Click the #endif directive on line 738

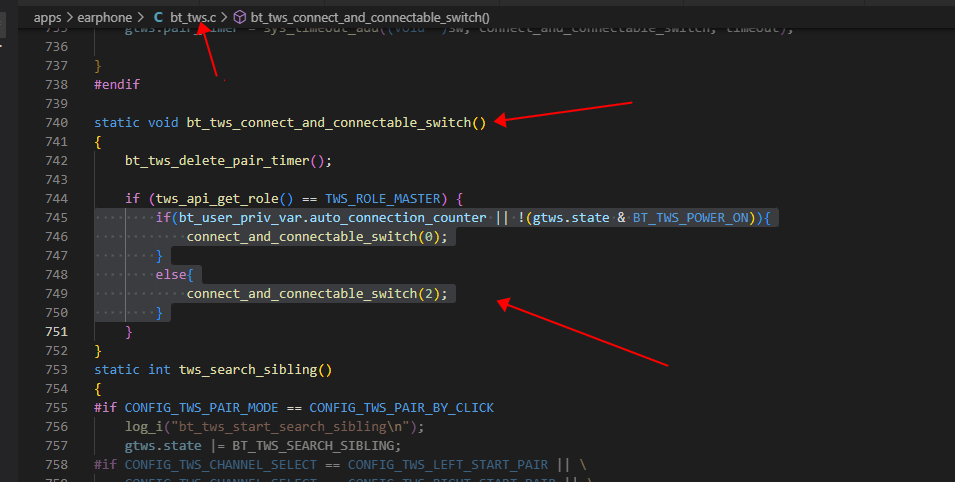pos(117,84)
